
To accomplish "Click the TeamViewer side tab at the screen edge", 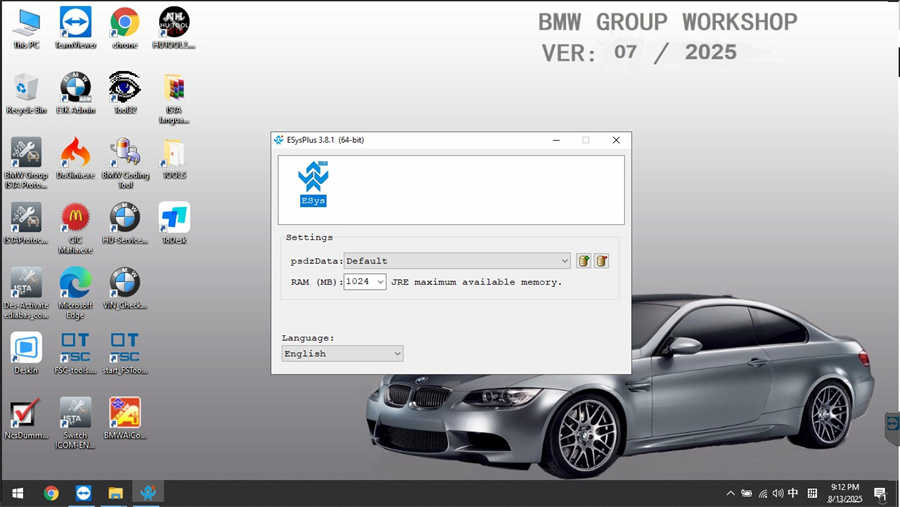I will point(893,425).
